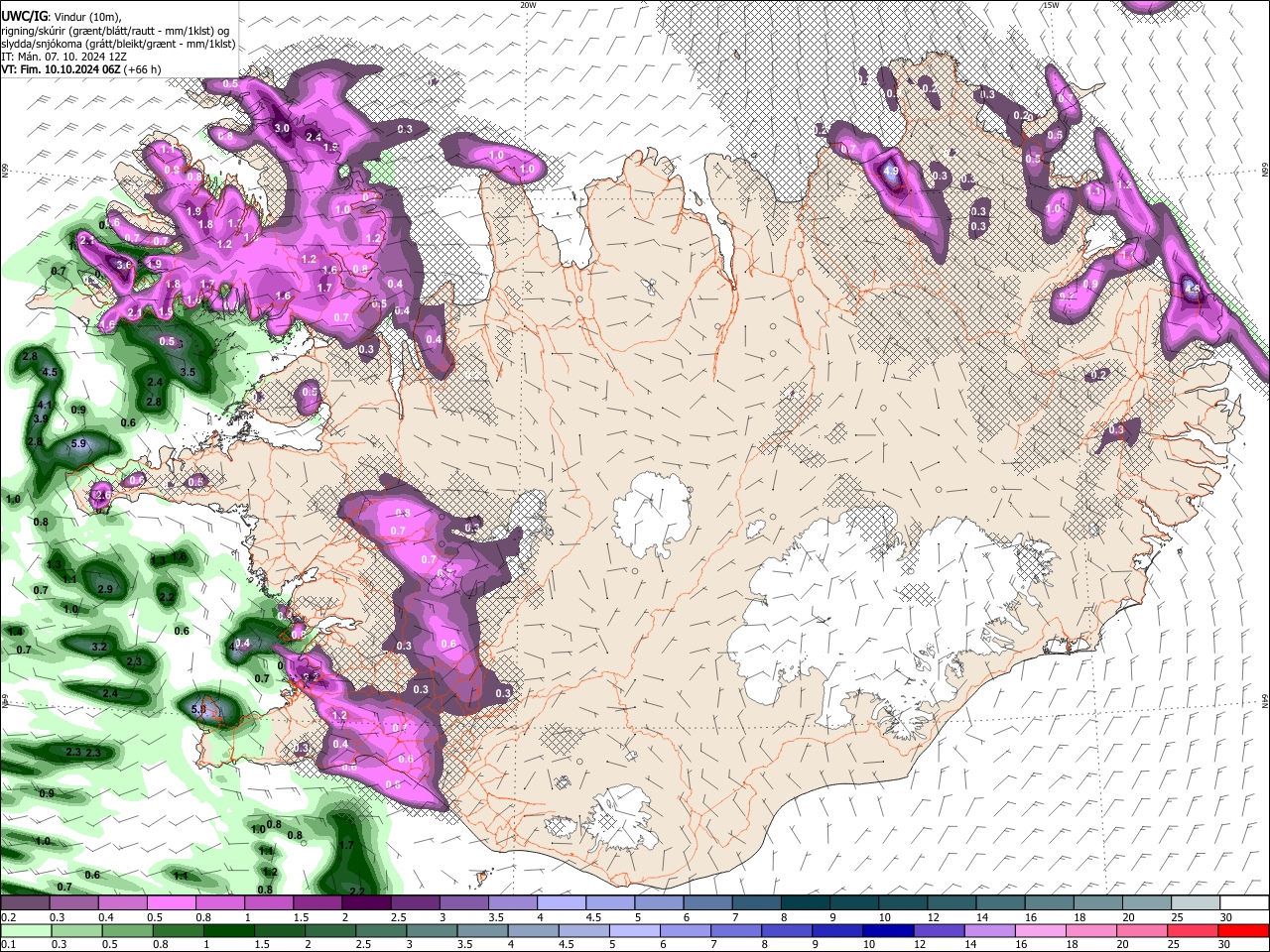Click the darkest green 1 swatch in rain scale
Viewport: 1270px width, 952px height.
point(228,930)
